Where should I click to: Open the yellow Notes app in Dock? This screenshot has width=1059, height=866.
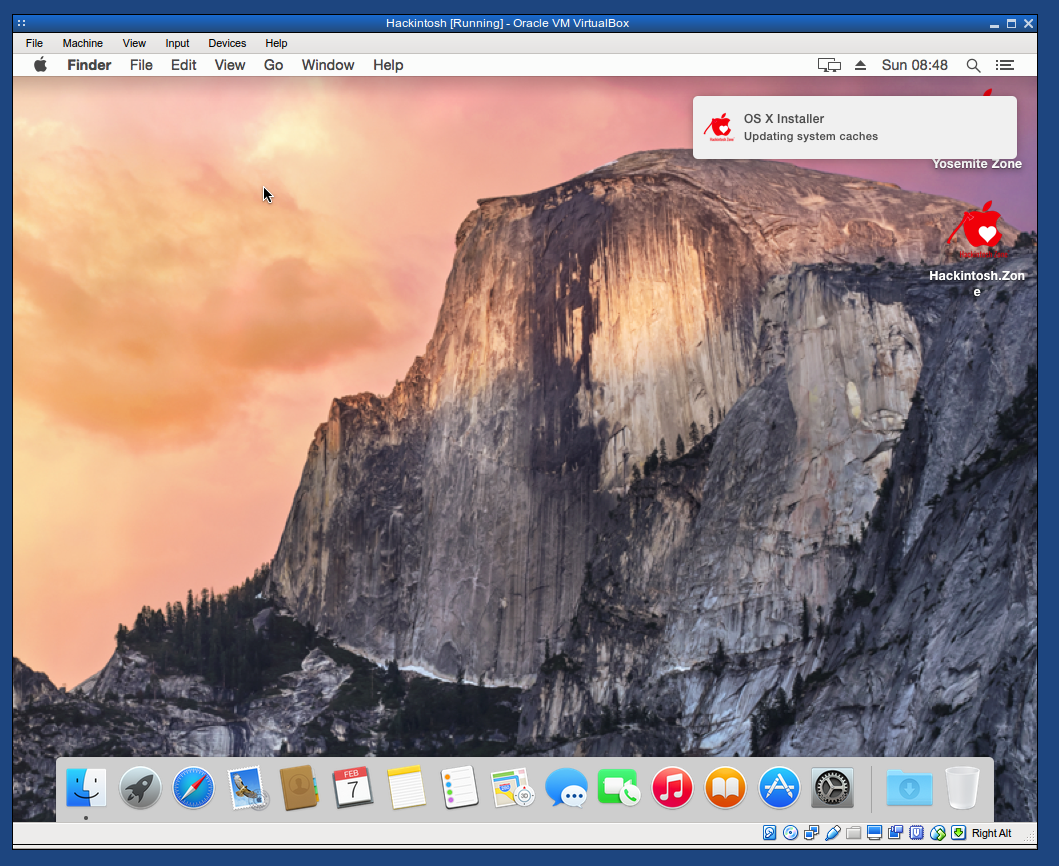pyautogui.click(x=407, y=787)
